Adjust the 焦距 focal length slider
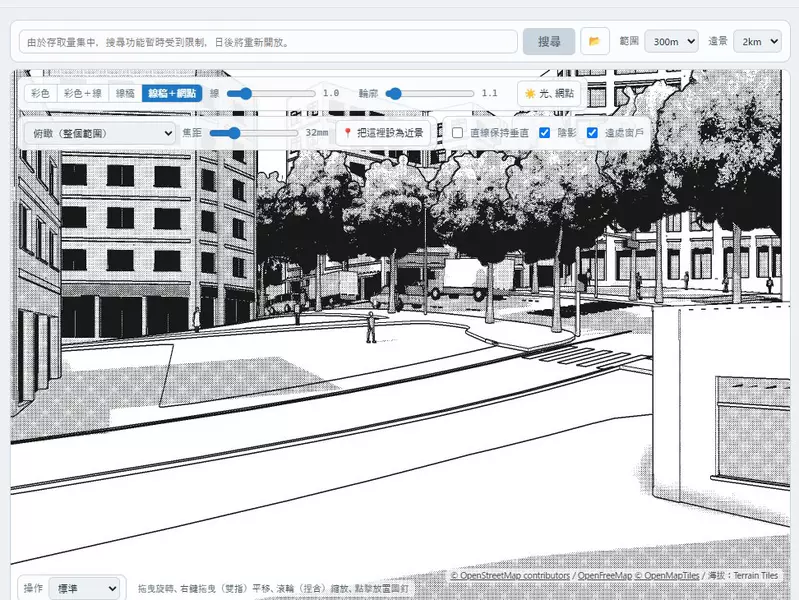 pyautogui.click(x=254, y=133)
